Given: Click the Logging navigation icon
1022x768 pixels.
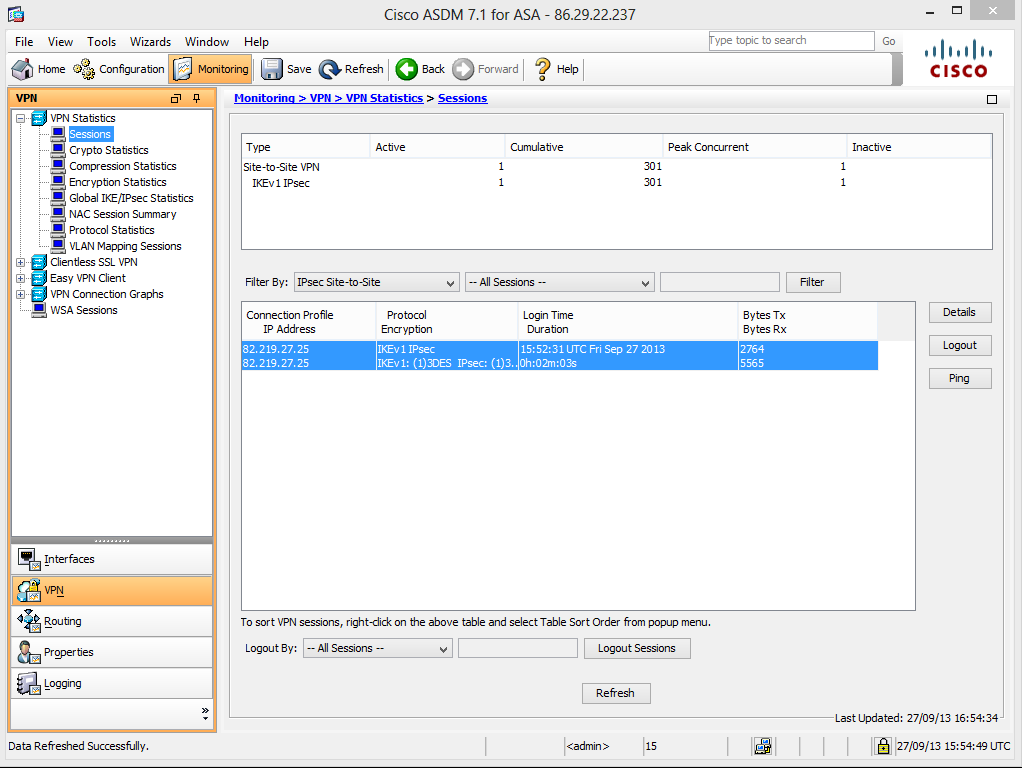Looking at the screenshot, I should (x=29, y=683).
